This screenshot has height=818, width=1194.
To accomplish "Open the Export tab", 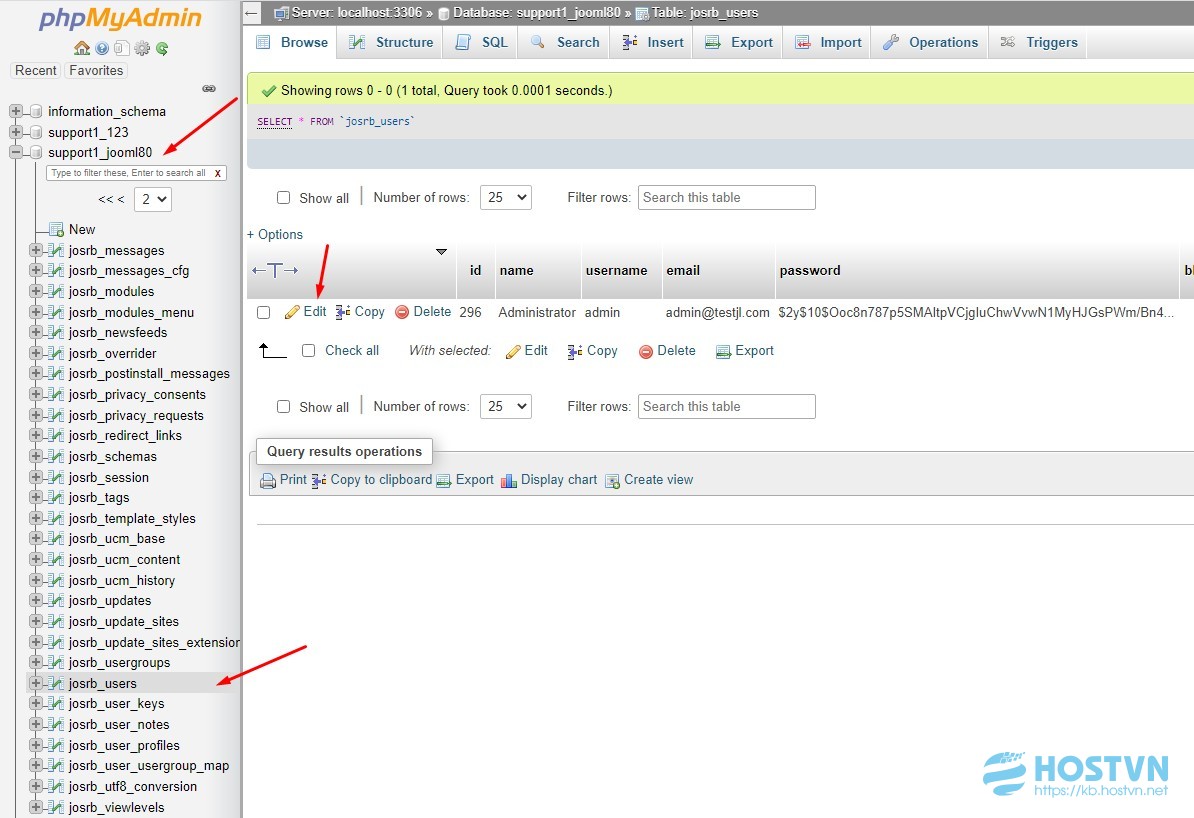I will (739, 42).
